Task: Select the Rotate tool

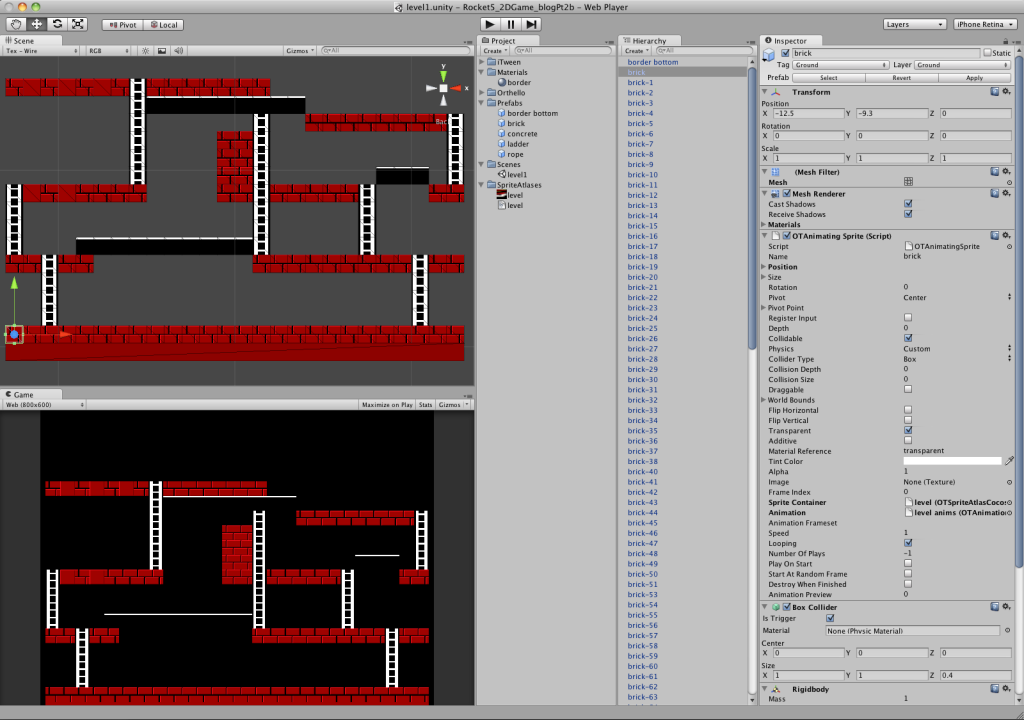Action: click(57, 24)
